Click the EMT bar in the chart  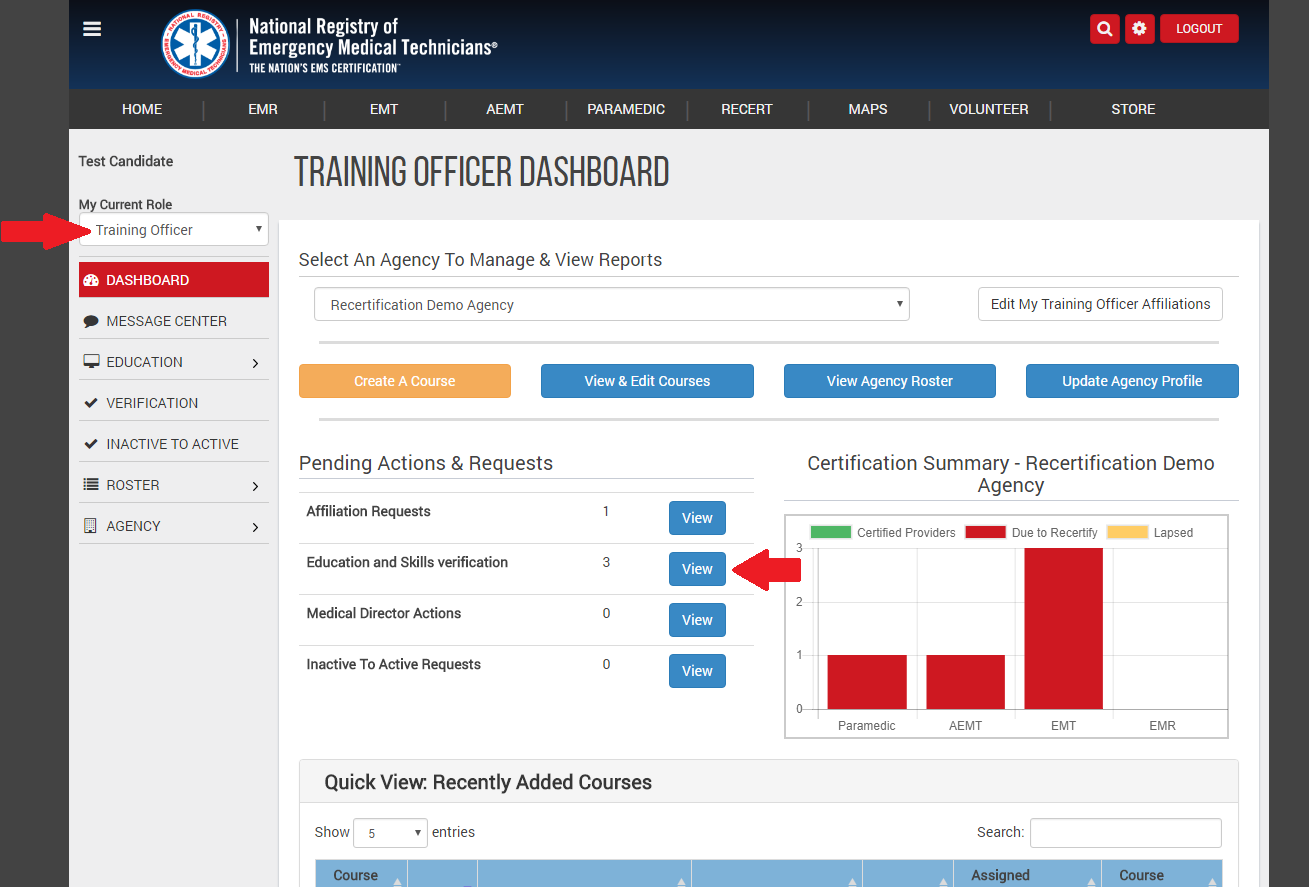click(x=1064, y=628)
